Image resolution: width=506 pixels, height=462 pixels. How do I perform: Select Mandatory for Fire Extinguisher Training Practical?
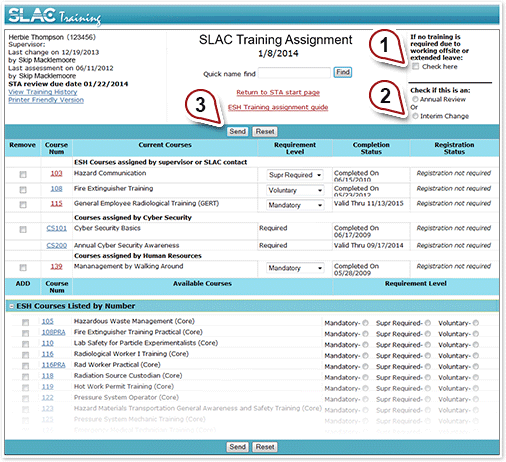tap(365, 334)
